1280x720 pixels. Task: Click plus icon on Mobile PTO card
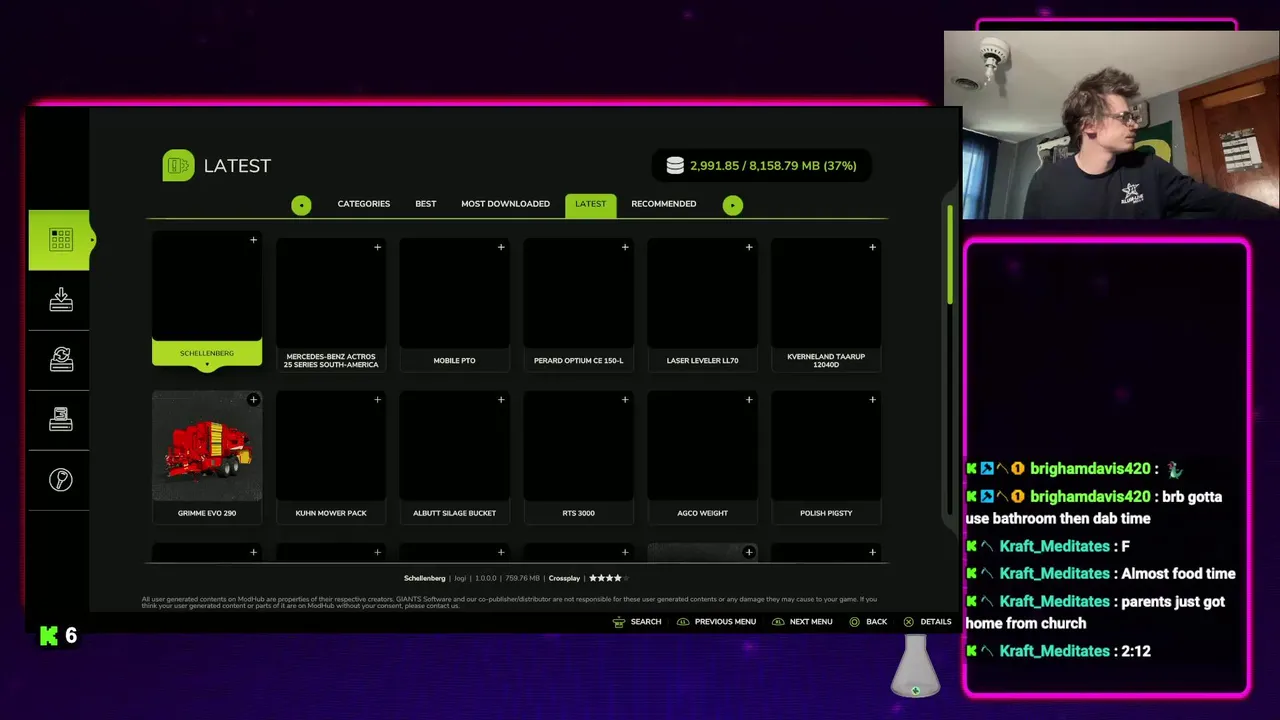501,247
